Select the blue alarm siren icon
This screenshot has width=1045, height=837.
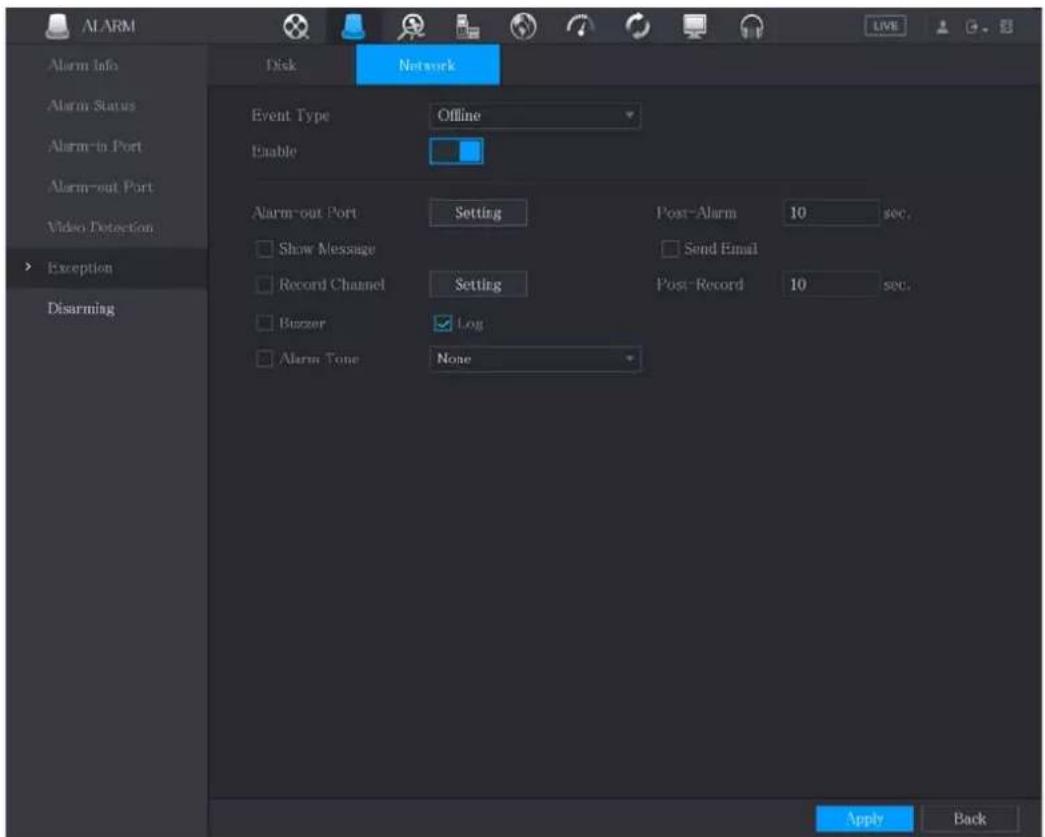click(353, 27)
